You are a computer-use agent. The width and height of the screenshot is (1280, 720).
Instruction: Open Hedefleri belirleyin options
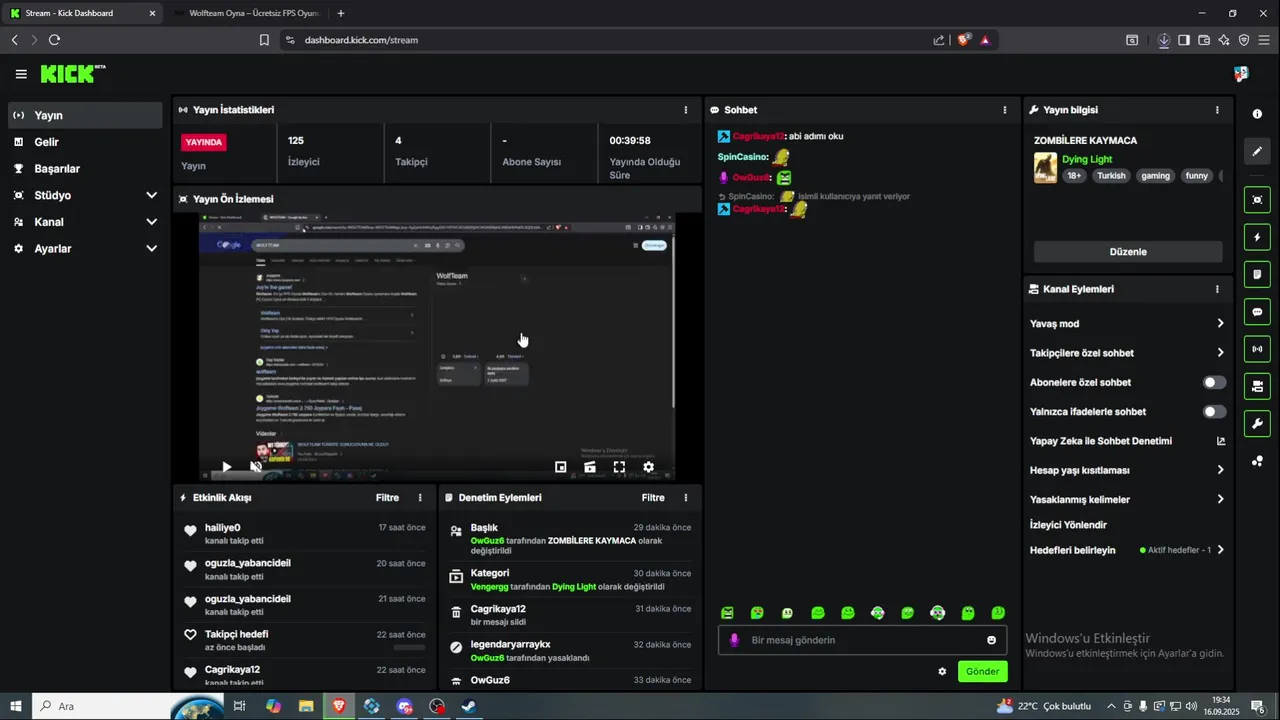click(x=1127, y=550)
